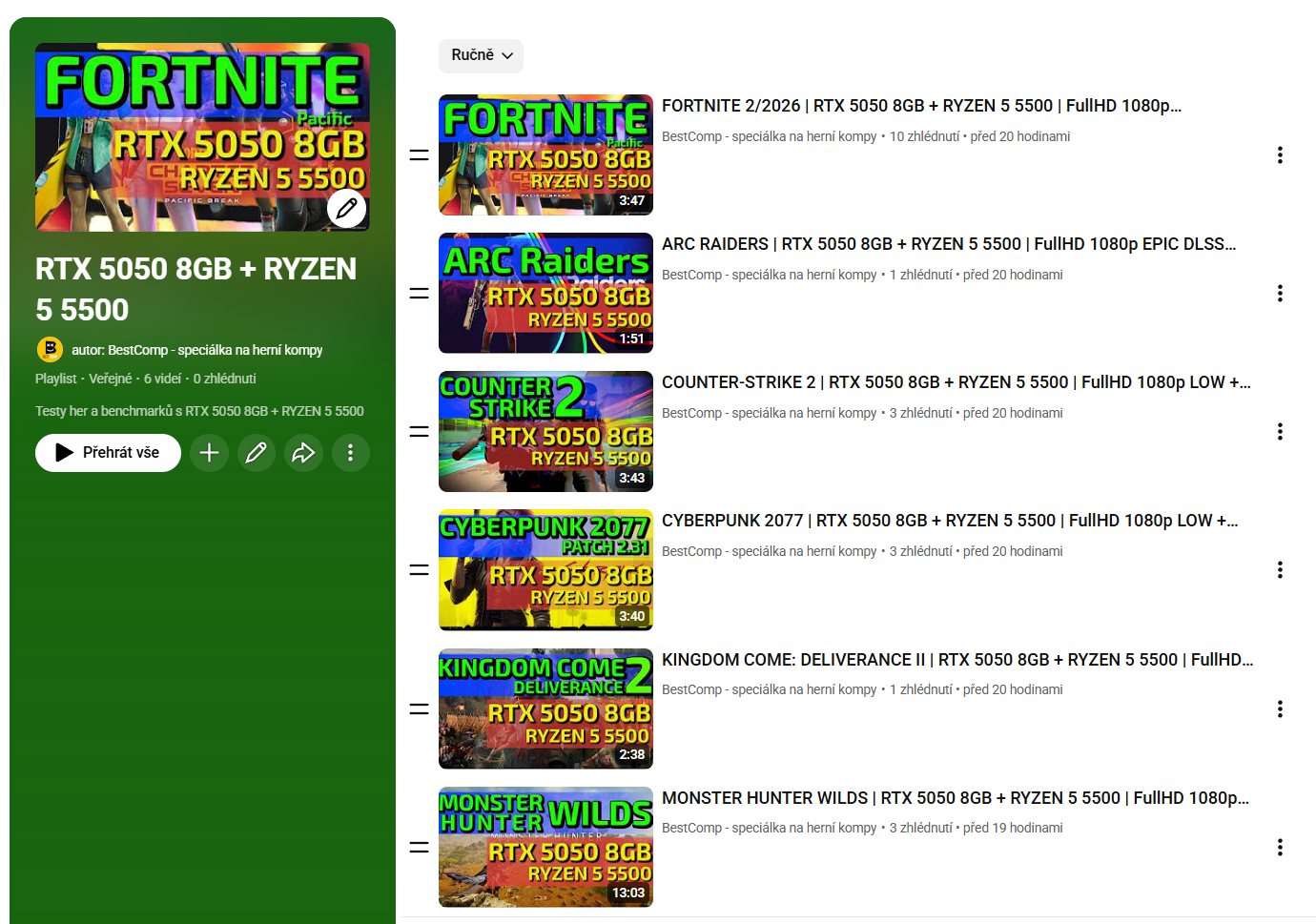Open the CYBERPUNK 2077 video title

click(x=950, y=521)
